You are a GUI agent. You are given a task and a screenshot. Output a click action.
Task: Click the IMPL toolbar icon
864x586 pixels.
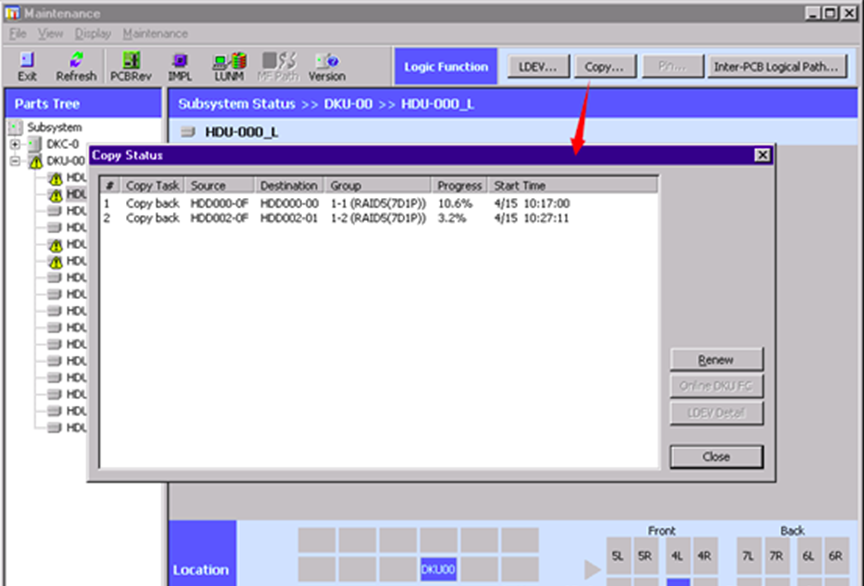180,61
